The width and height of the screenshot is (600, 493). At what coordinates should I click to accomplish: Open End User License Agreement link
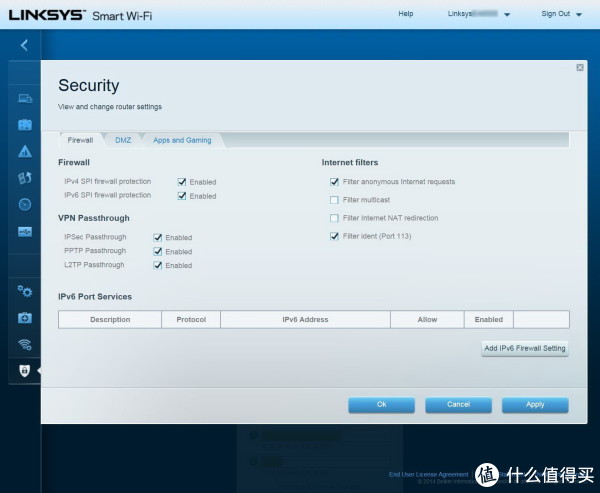pos(428,474)
